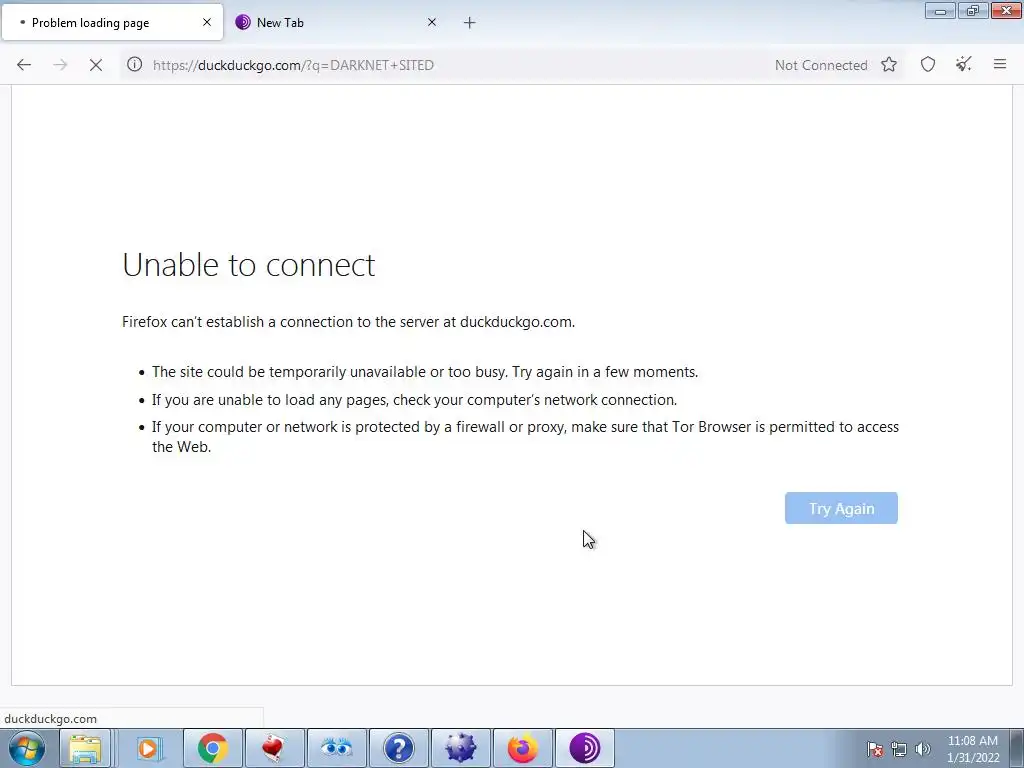
Task: Click the Not Connected status label
Action: pos(821,65)
